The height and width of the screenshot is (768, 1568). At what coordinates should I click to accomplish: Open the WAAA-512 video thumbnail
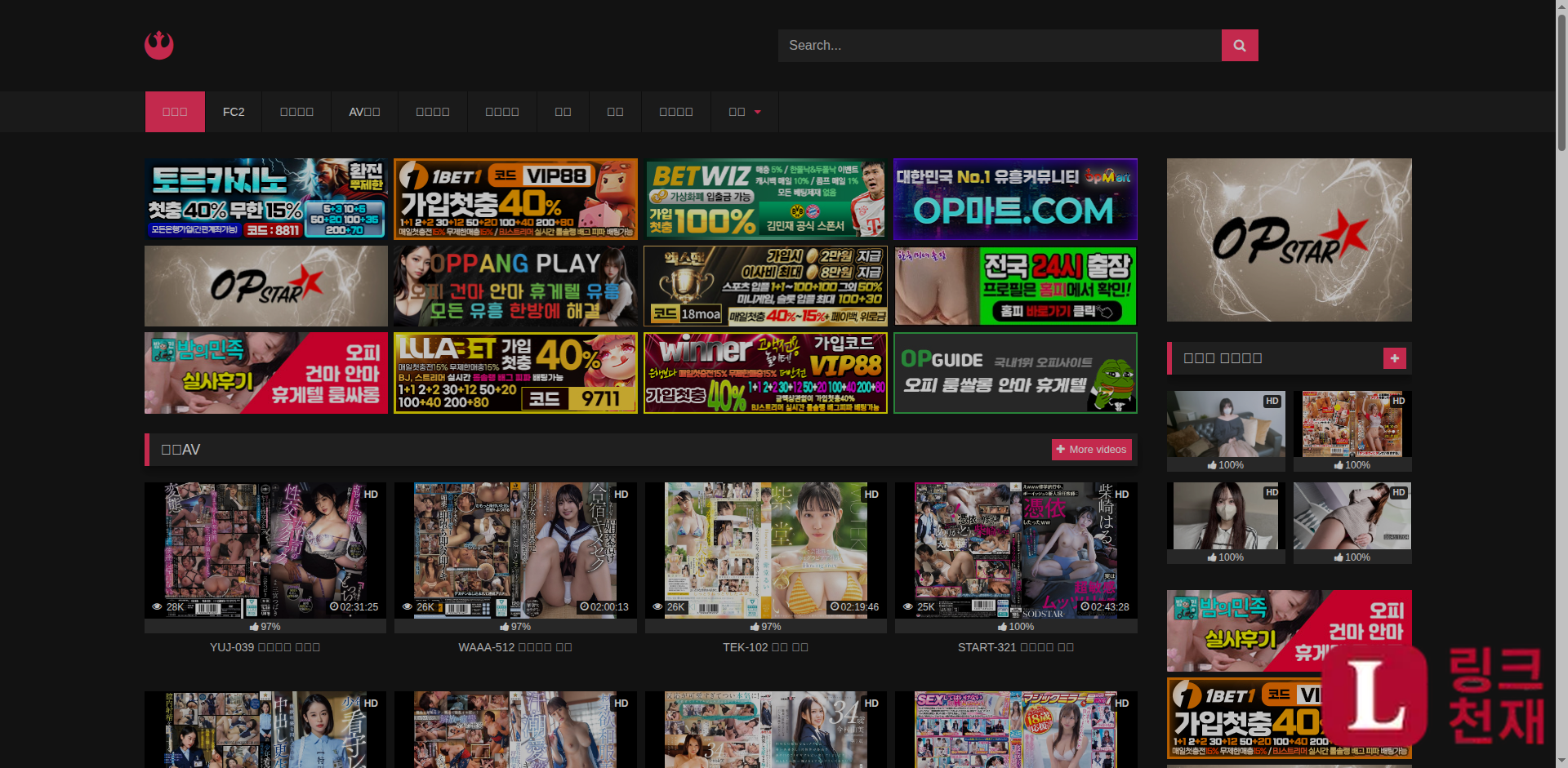(515, 550)
